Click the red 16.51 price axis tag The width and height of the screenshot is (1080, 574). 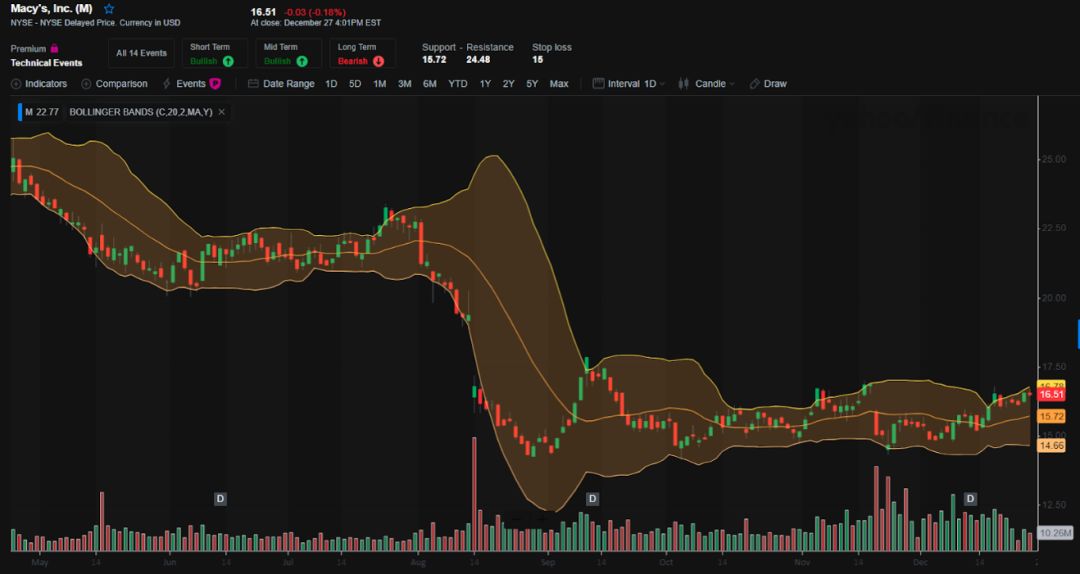1052,395
